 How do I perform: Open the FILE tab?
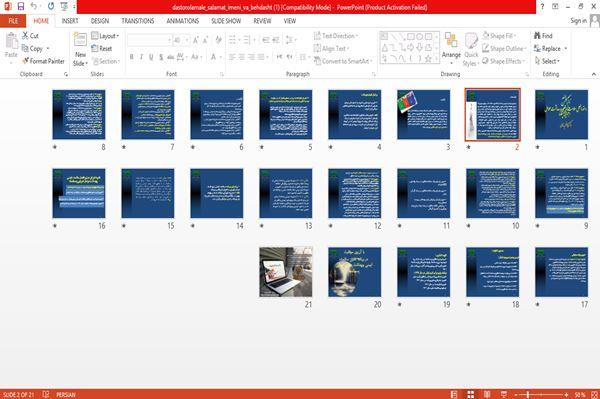pyautogui.click(x=13, y=21)
